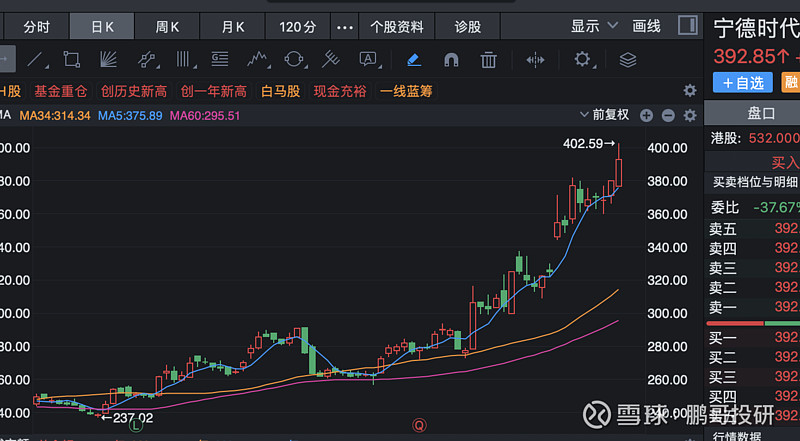Open more timeframes ellipsis menu

(345, 27)
